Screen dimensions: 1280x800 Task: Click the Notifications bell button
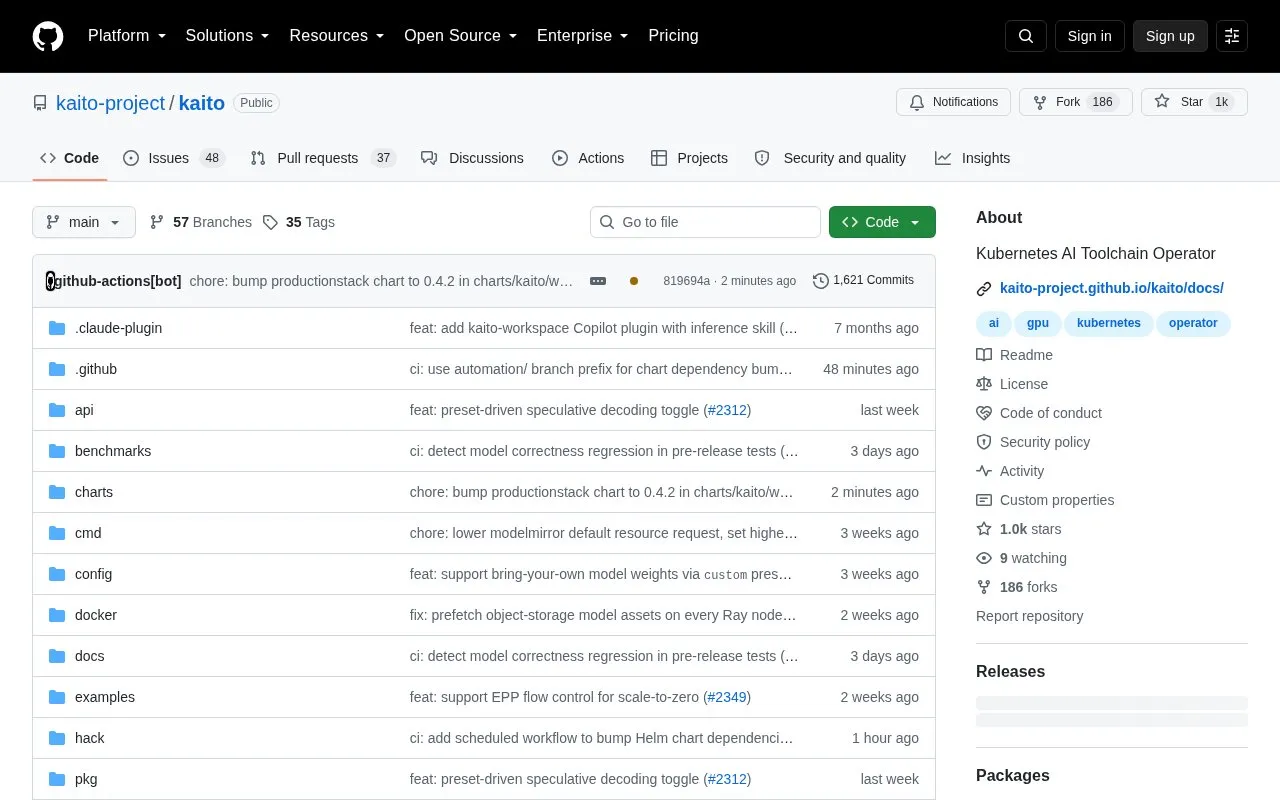pos(954,102)
